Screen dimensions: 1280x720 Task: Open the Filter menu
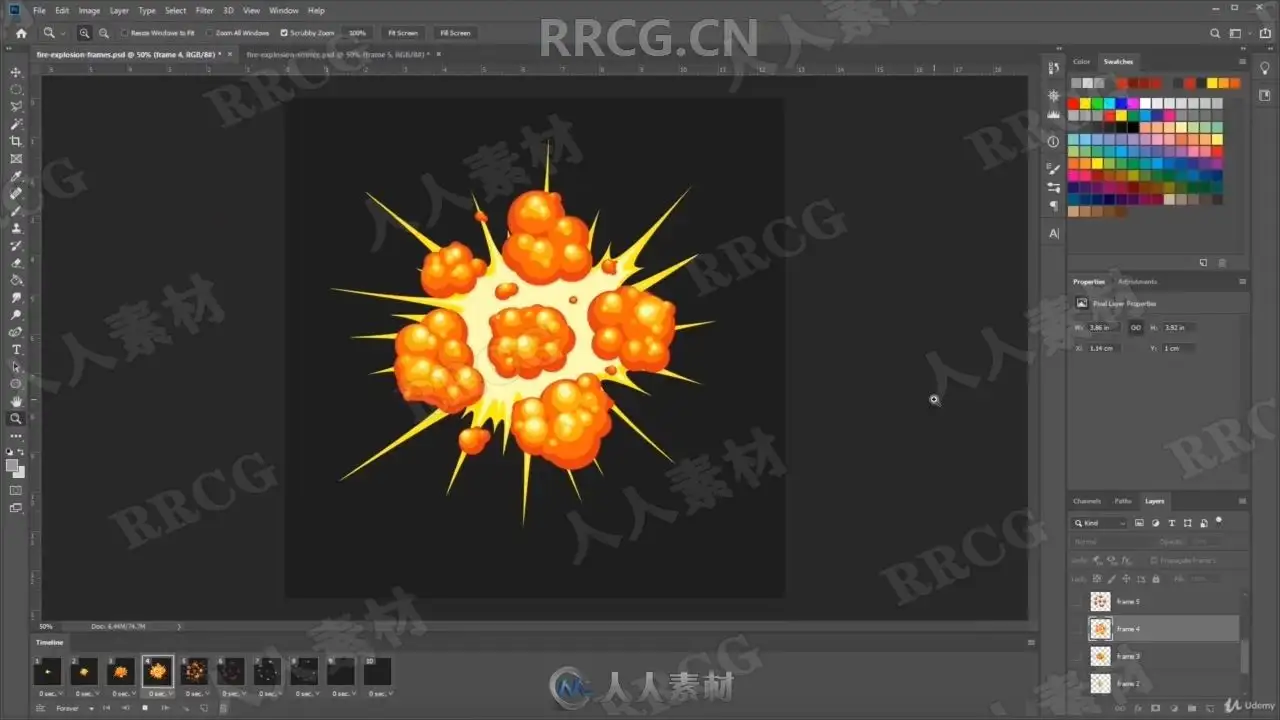click(x=205, y=10)
